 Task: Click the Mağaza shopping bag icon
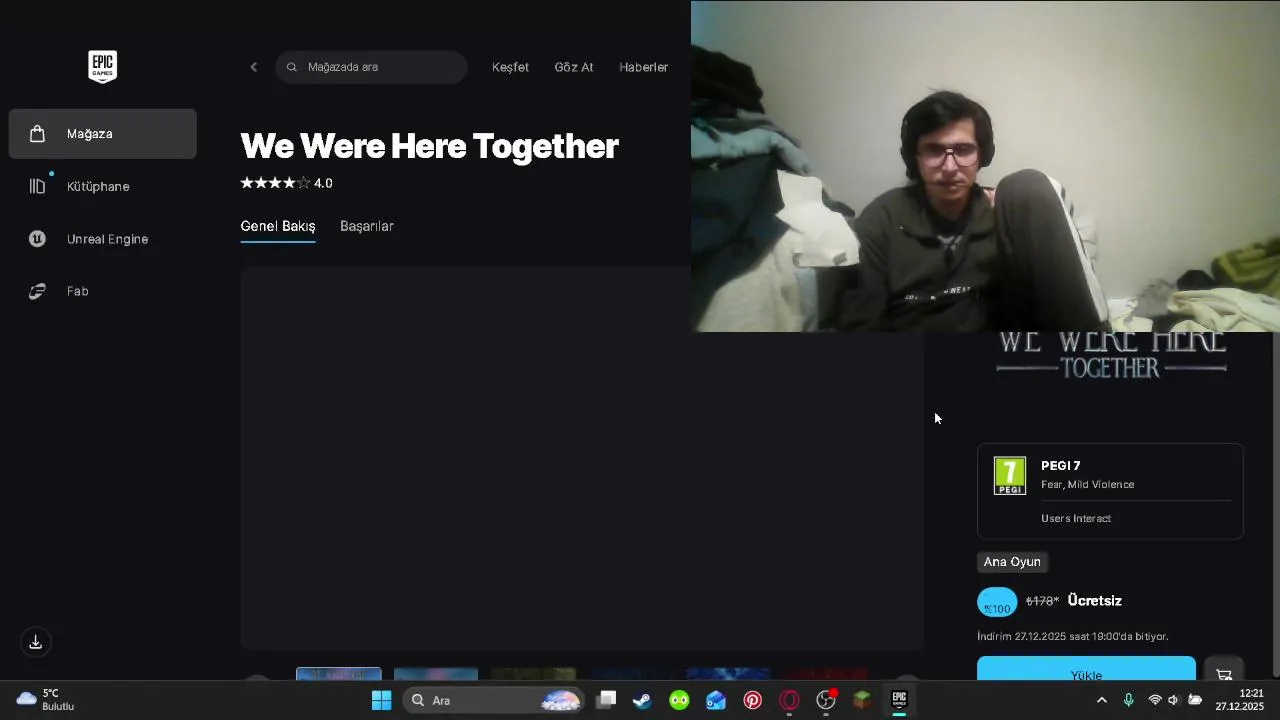[x=37, y=134]
